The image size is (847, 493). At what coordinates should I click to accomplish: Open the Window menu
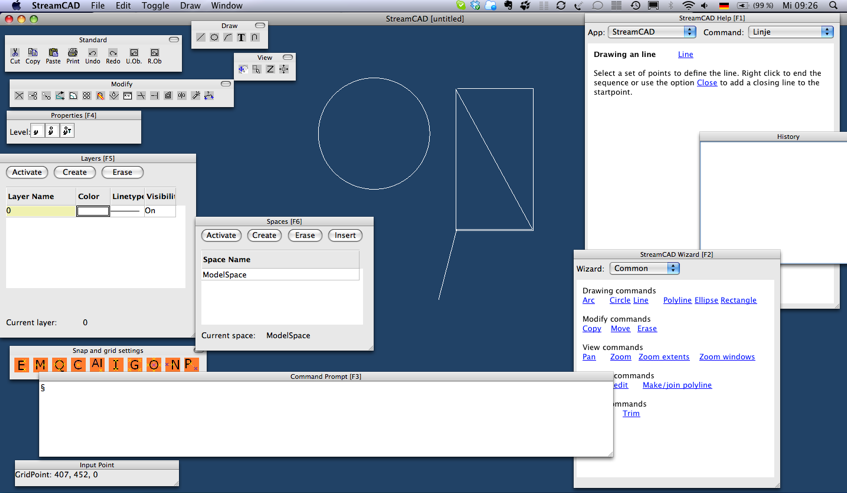pyautogui.click(x=226, y=5)
